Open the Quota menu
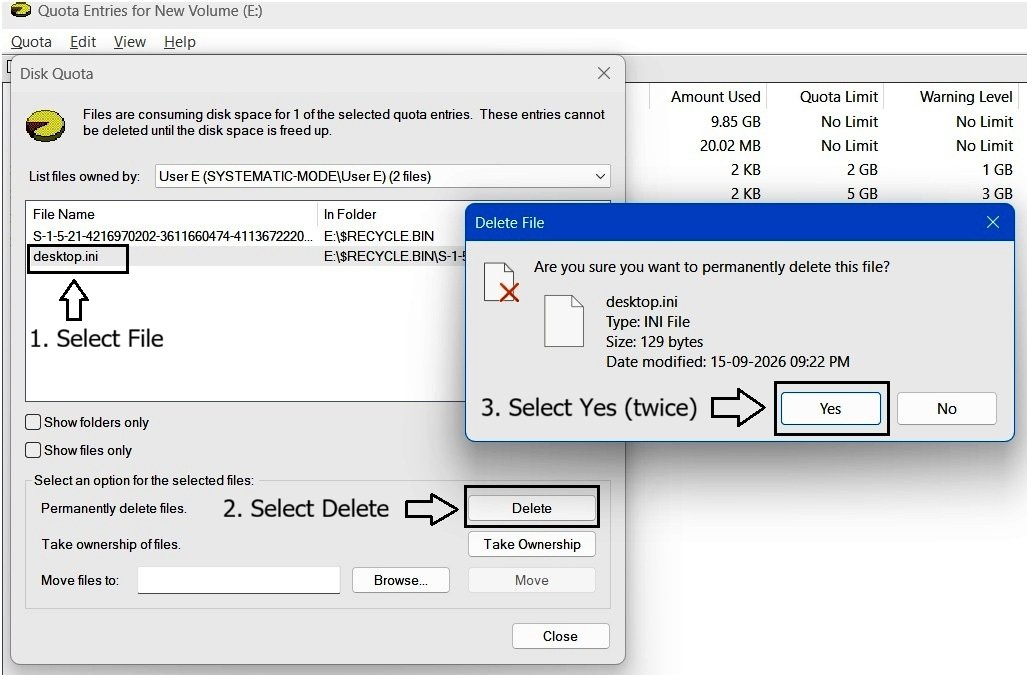Viewport: 1027px width, 675px height. coord(31,42)
